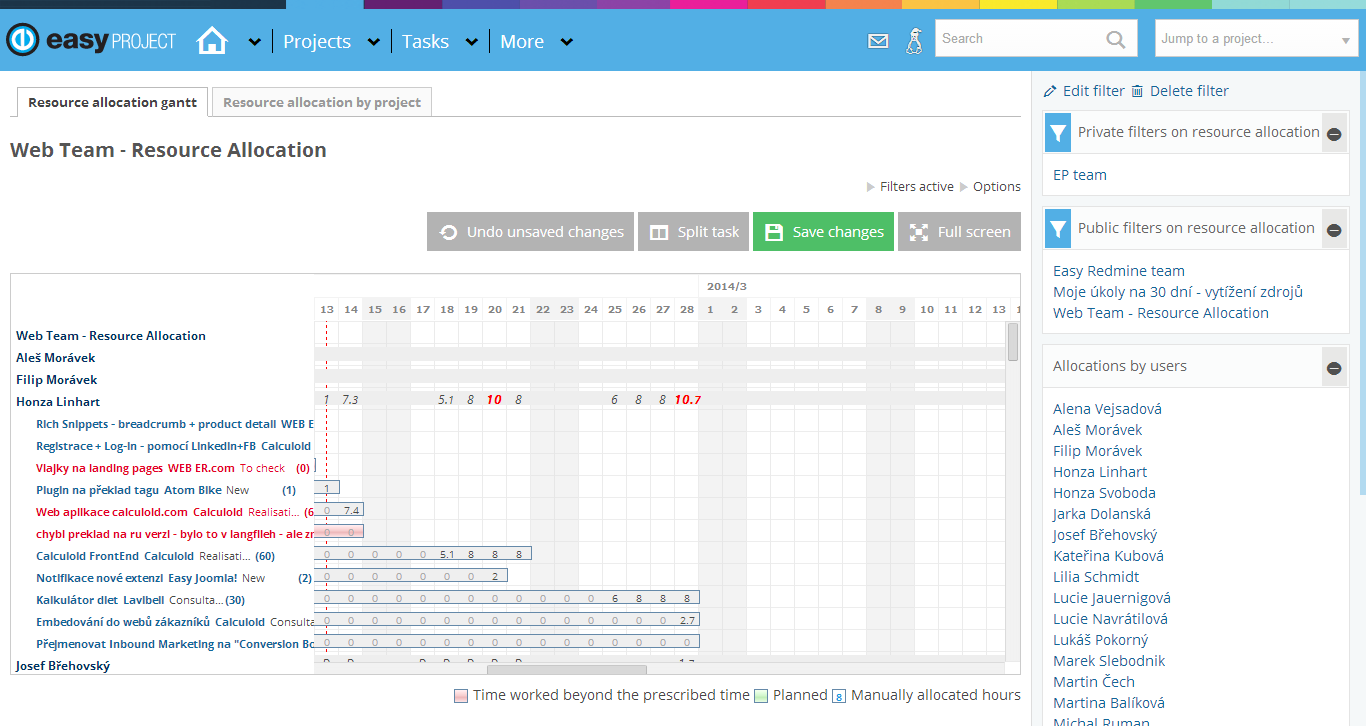Click the green Planned legend swatch
The image size is (1366, 726).
(761, 696)
